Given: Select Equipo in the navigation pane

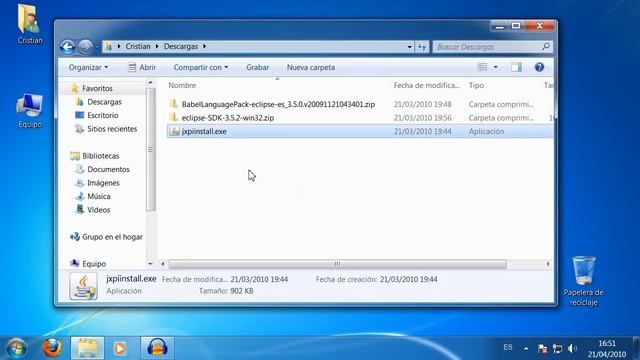Looking at the screenshot, I should tap(94, 264).
